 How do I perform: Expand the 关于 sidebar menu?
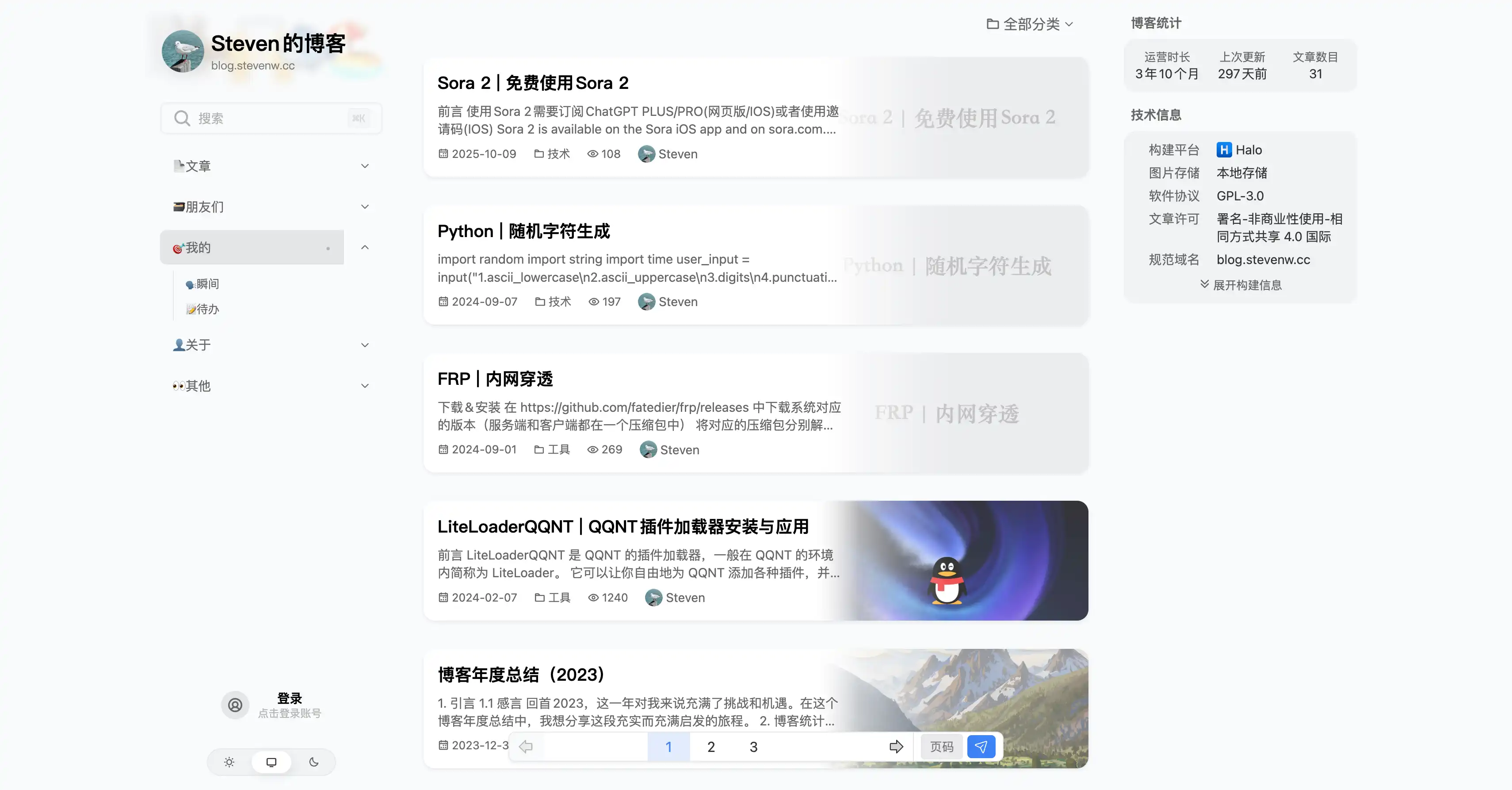364,345
